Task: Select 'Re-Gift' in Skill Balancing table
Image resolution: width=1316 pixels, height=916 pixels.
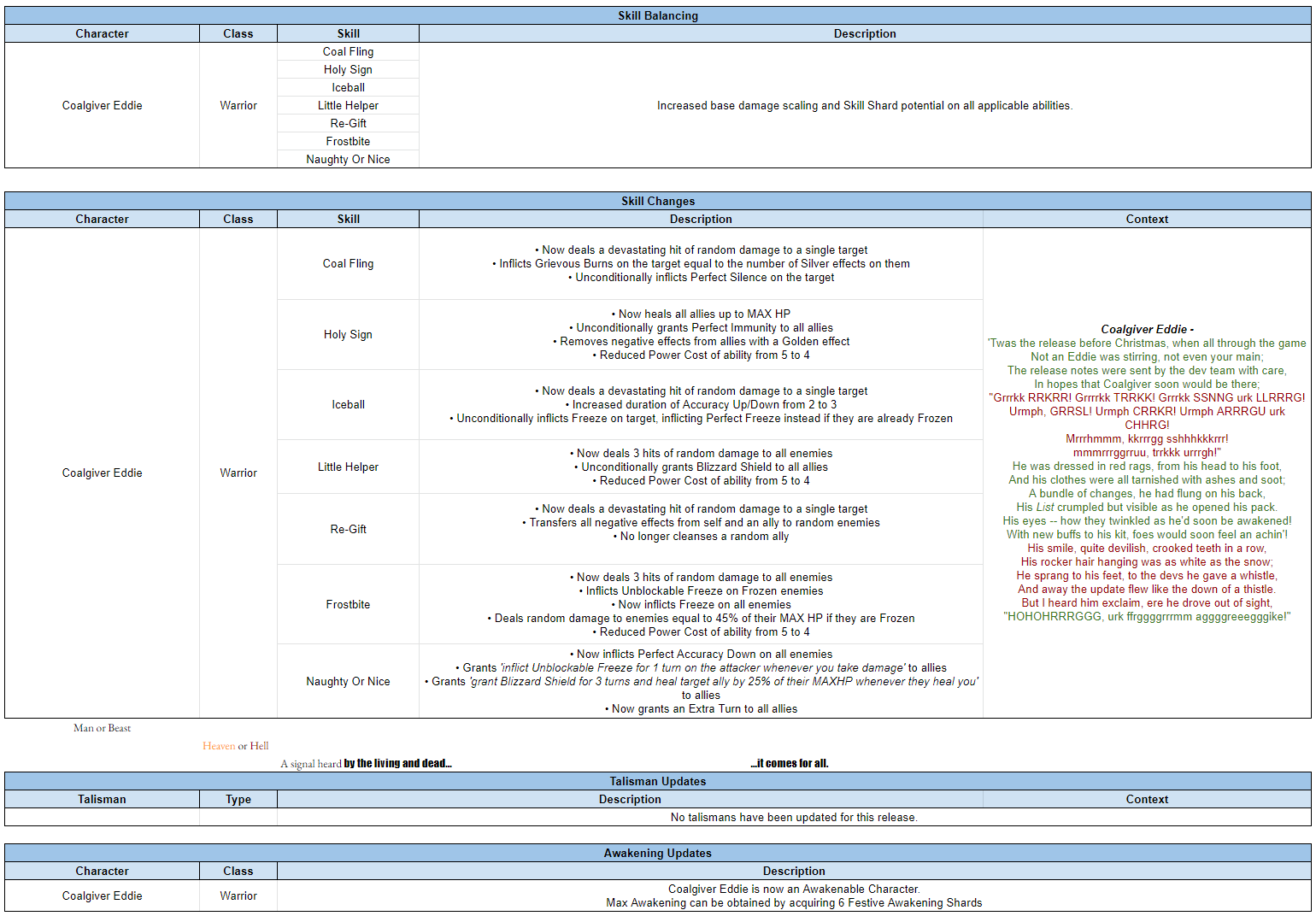Action: (x=348, y=123)
